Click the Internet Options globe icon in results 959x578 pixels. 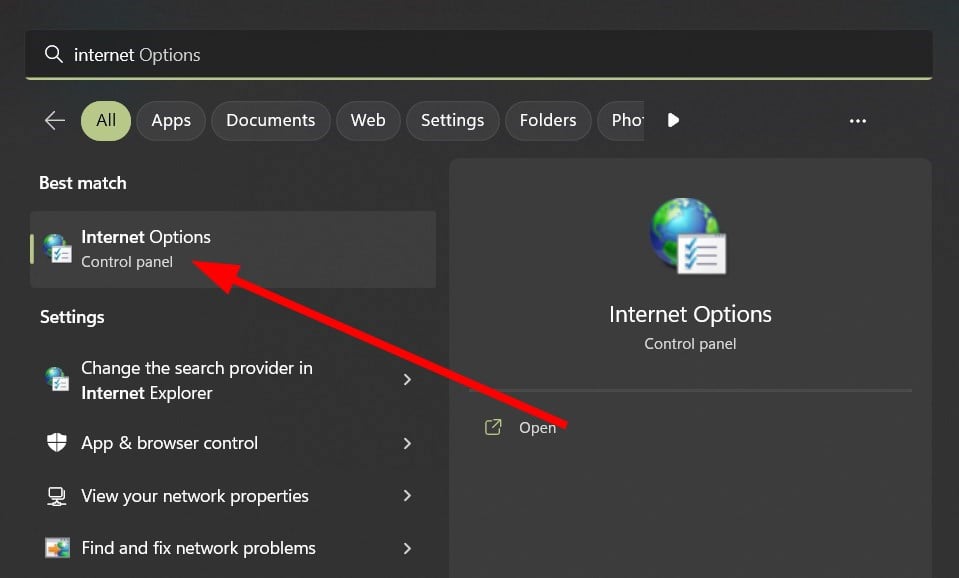click(x=57, y=248)
